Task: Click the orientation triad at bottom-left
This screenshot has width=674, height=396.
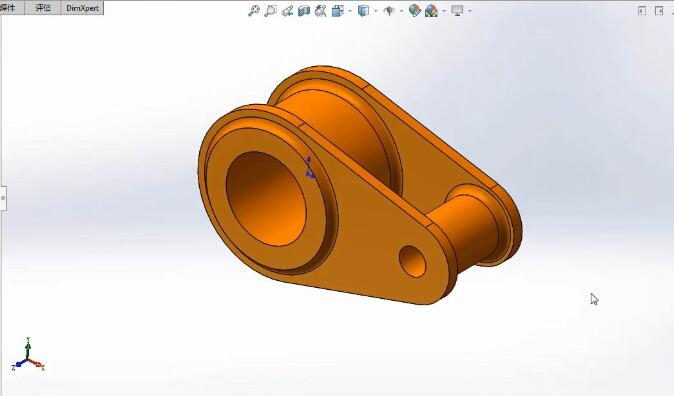Action: pyautogui.click(x=28, y=355)
